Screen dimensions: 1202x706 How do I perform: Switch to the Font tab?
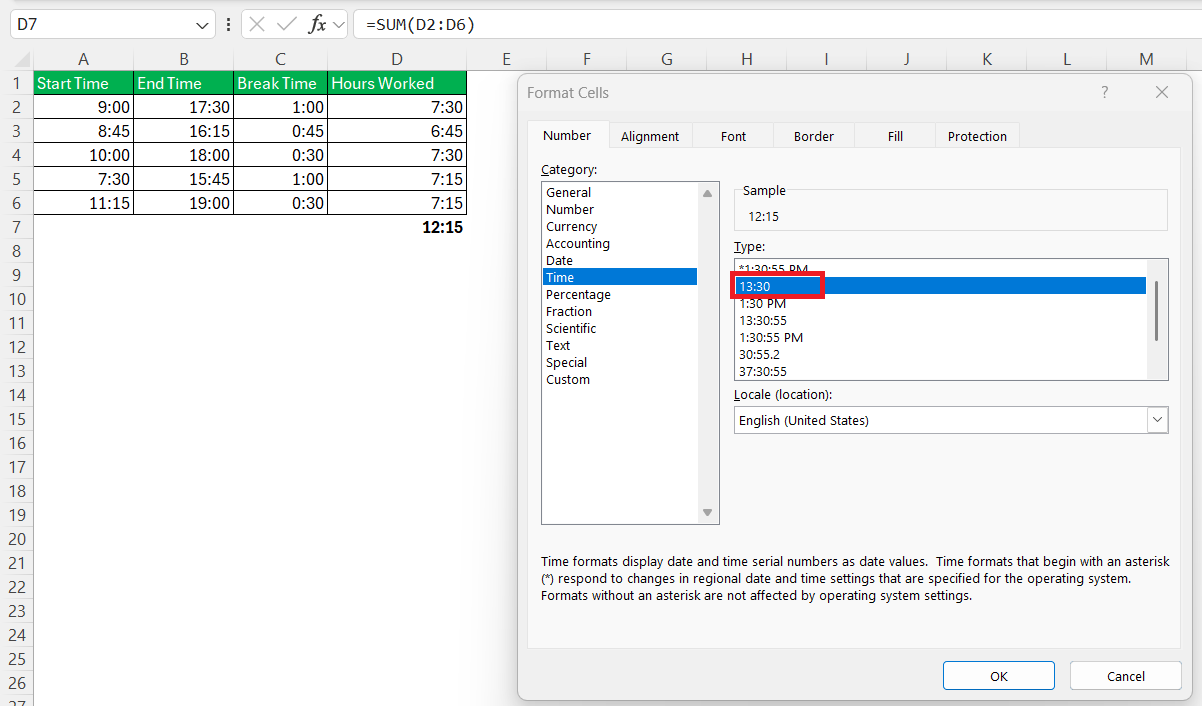coord(733,136)
